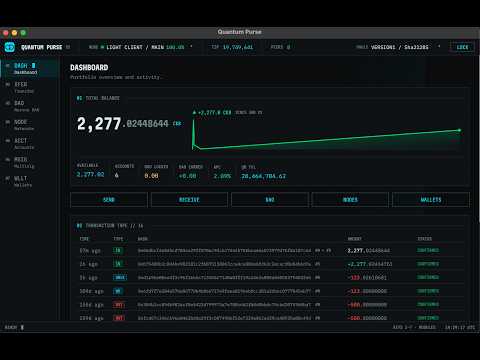Viewport: 480px width, 360px height.
Task: Click the UTC clock in the status bar
Action: (460, 327)
